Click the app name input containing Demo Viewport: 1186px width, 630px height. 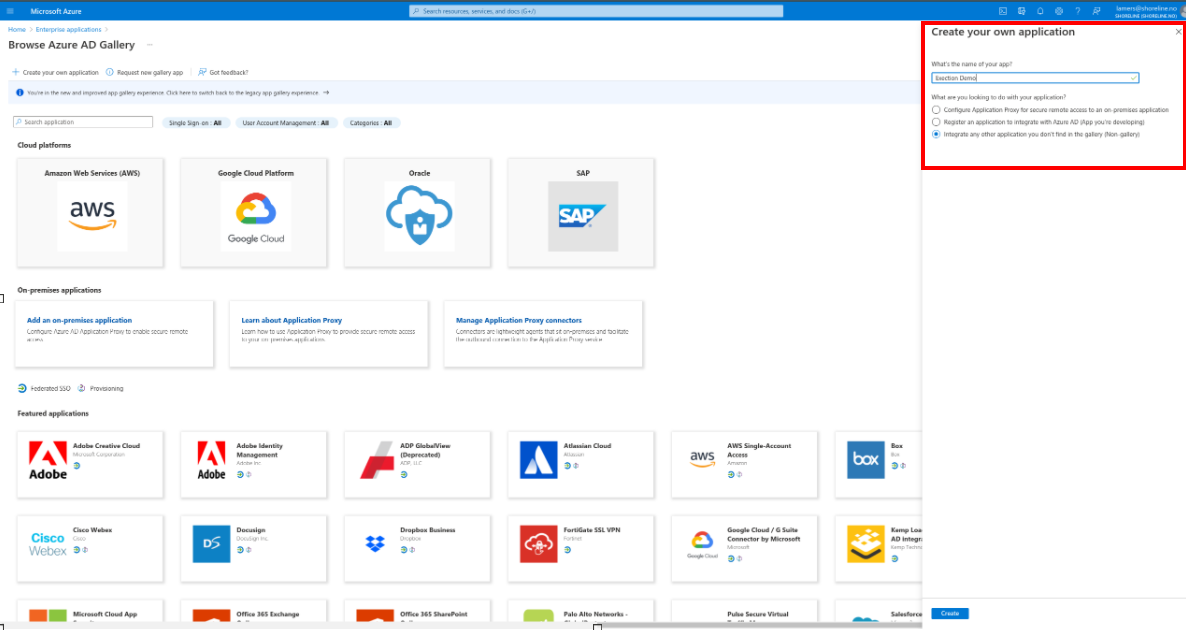(x=1035, y=78)
